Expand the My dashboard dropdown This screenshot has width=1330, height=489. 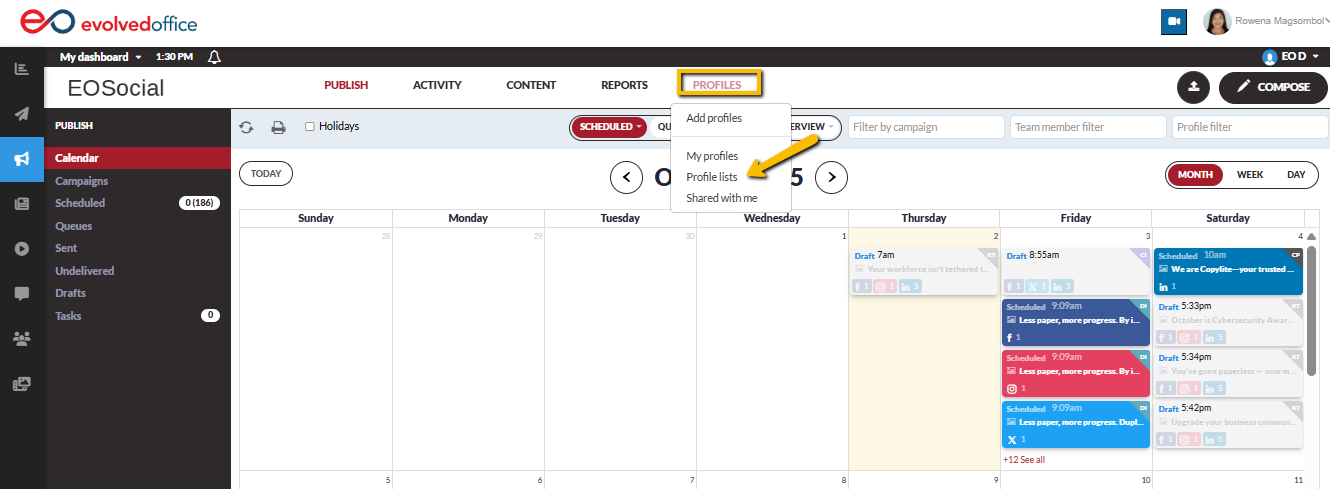tap(101, 57)
